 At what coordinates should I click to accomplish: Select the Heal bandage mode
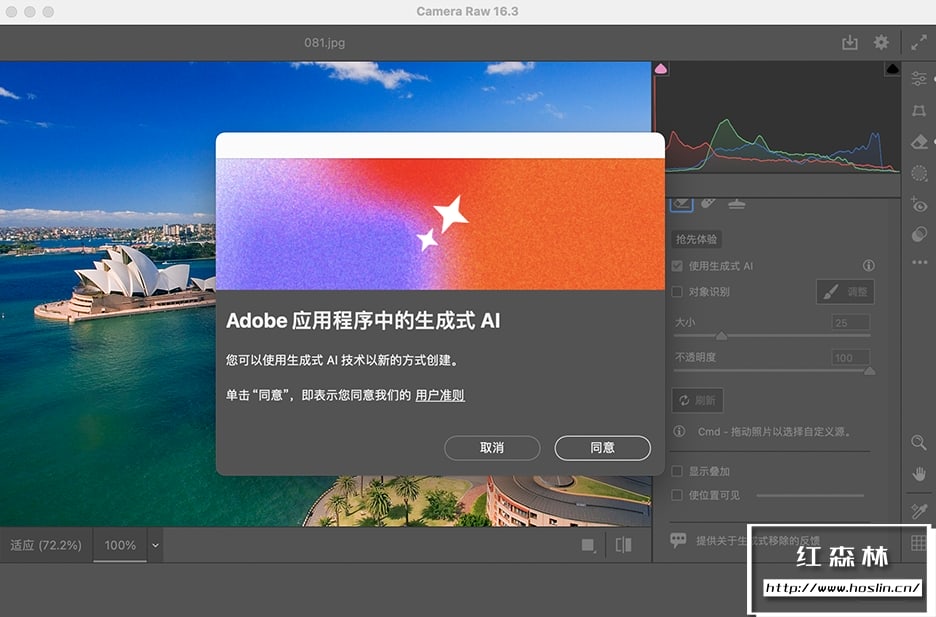[x=709, y=203]
